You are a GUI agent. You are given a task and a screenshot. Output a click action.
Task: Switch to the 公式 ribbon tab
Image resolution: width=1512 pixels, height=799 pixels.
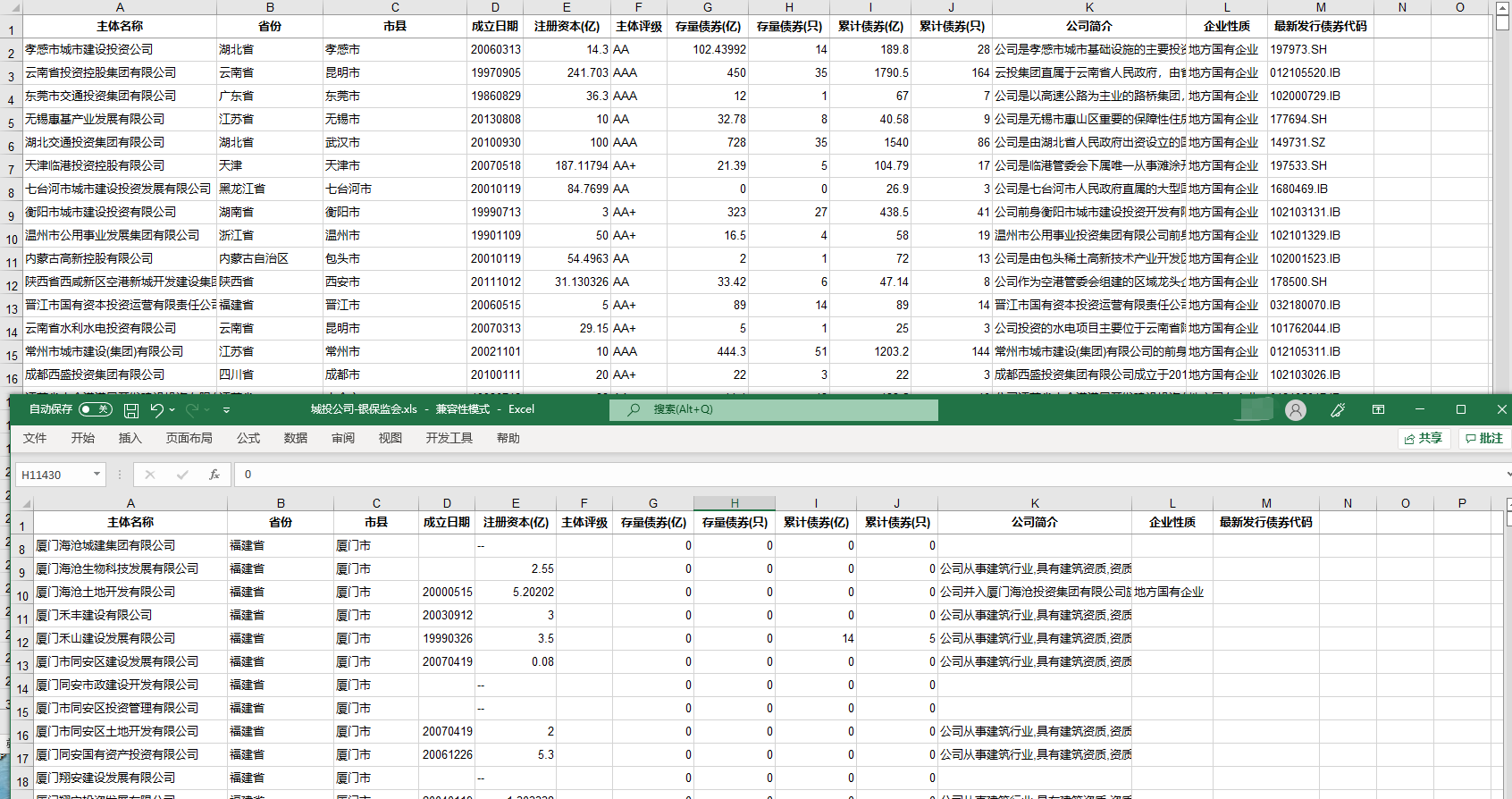(248, 438)
